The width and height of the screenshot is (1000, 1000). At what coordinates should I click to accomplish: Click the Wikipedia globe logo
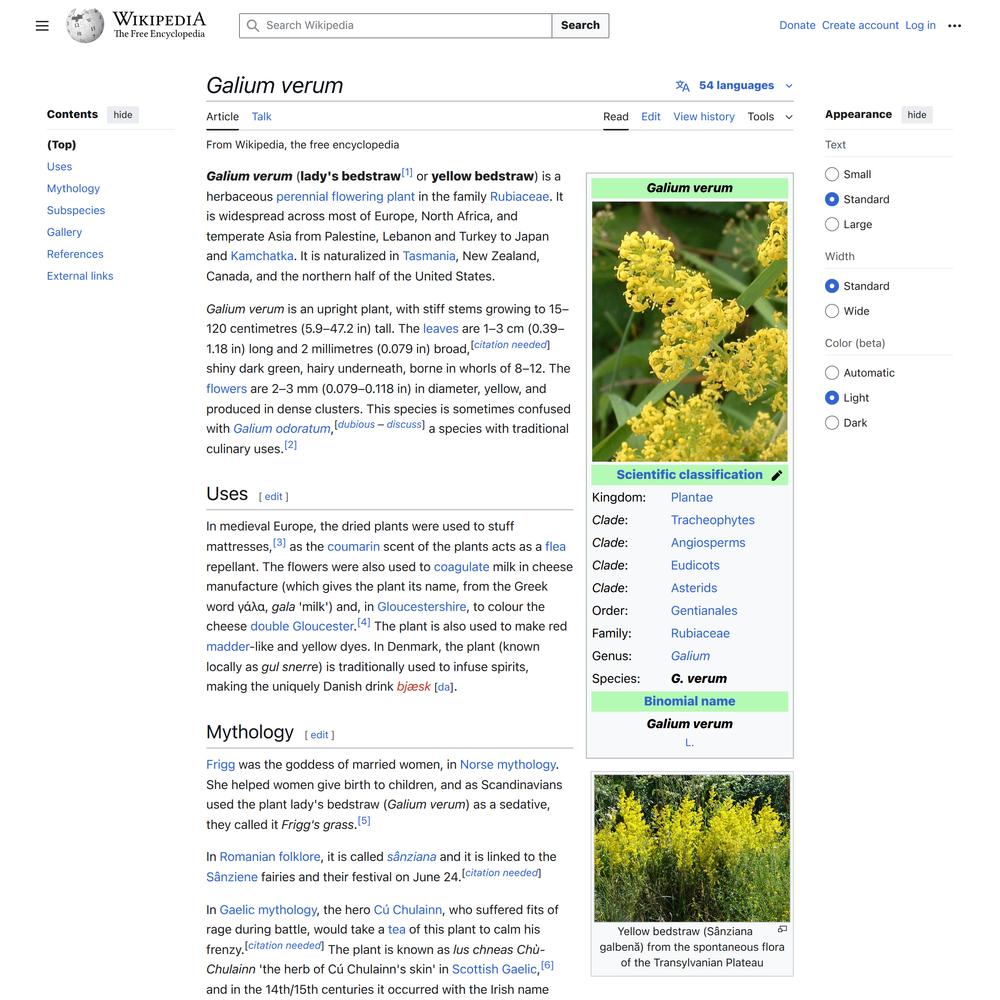[x=85, y=26]
